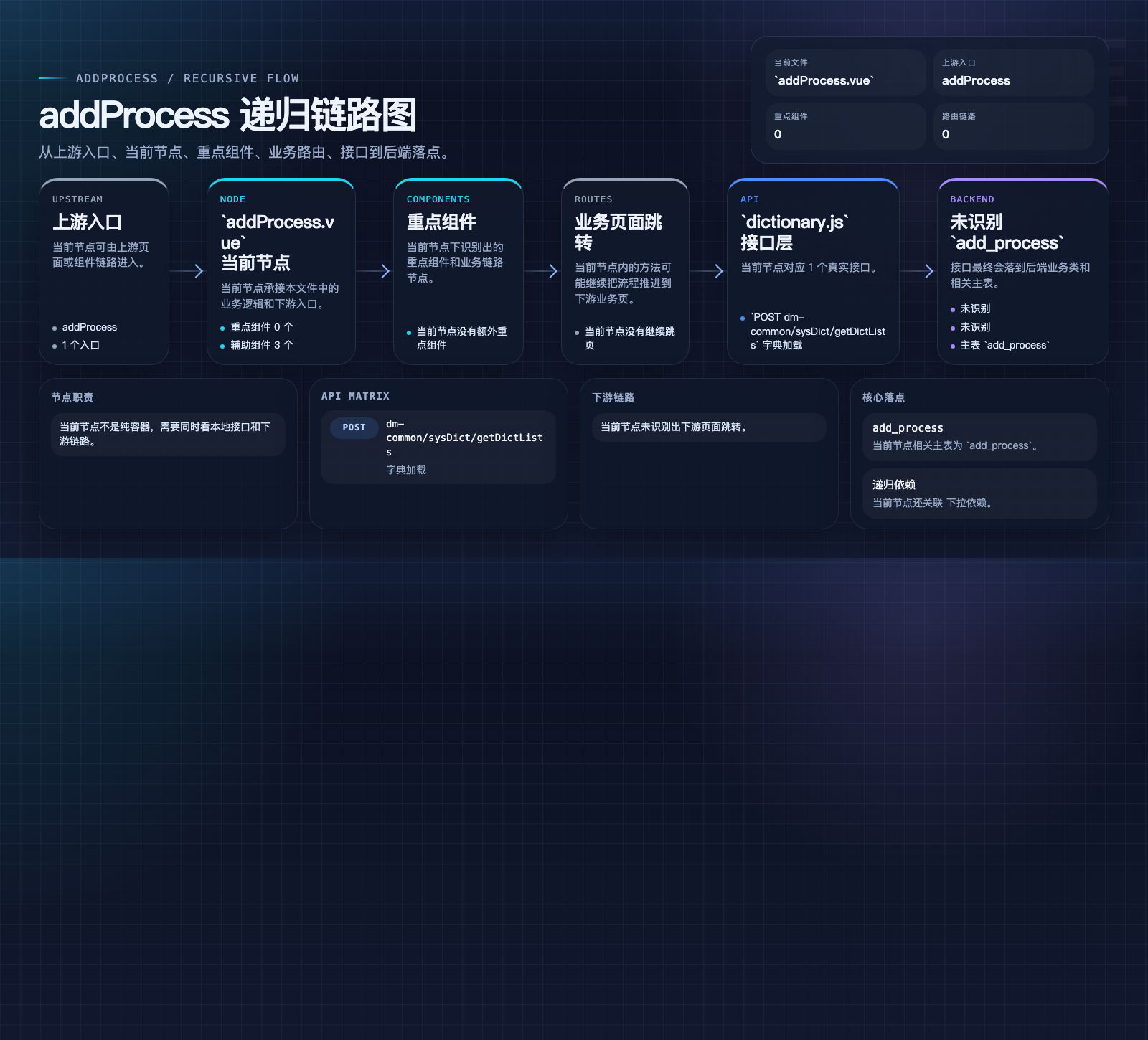Screen dimensions: 1148x1040
Task: Click '当前节点内的方法可继续把流程推进' description
Action: click(x=623, y=283)
